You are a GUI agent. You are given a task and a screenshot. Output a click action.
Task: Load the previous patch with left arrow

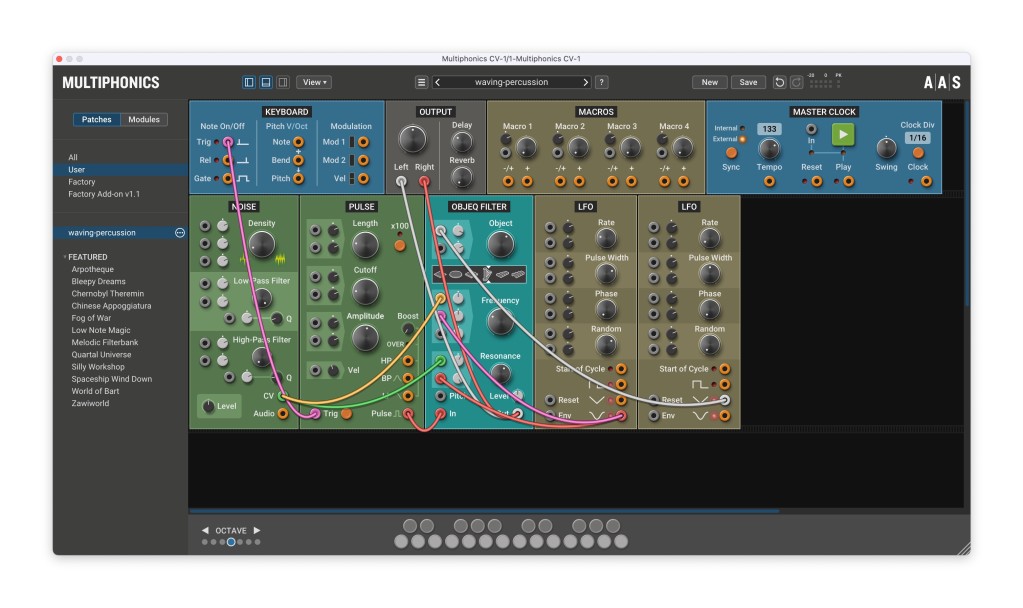(438, 82)
